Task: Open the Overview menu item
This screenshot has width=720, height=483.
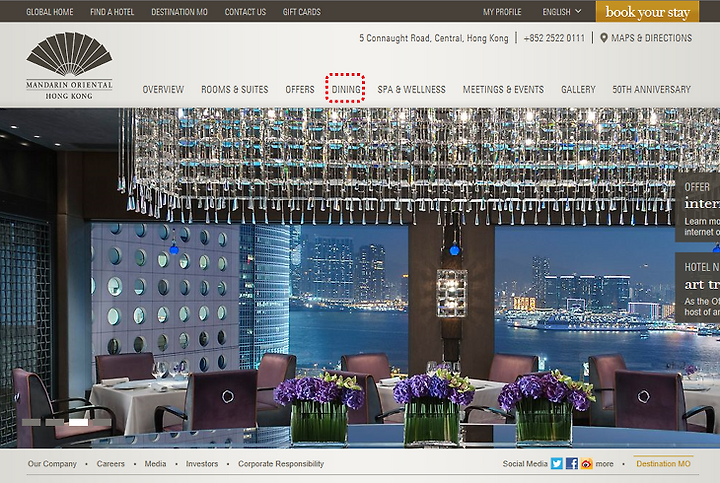Action: pos(163,89)
